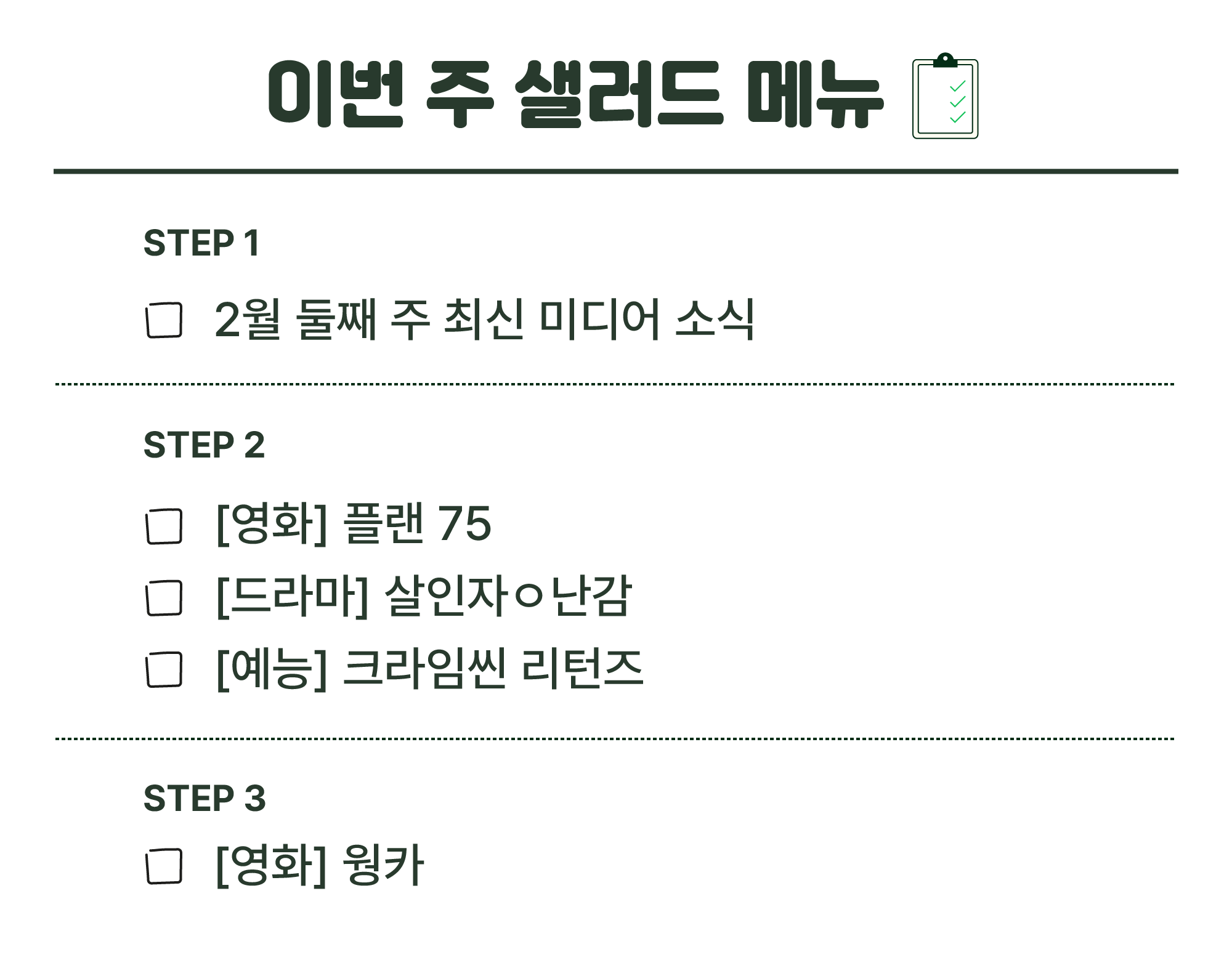Click the circle symbol in 살인자ㅇ난감
1232x968 pixels.
pos(529,596)
